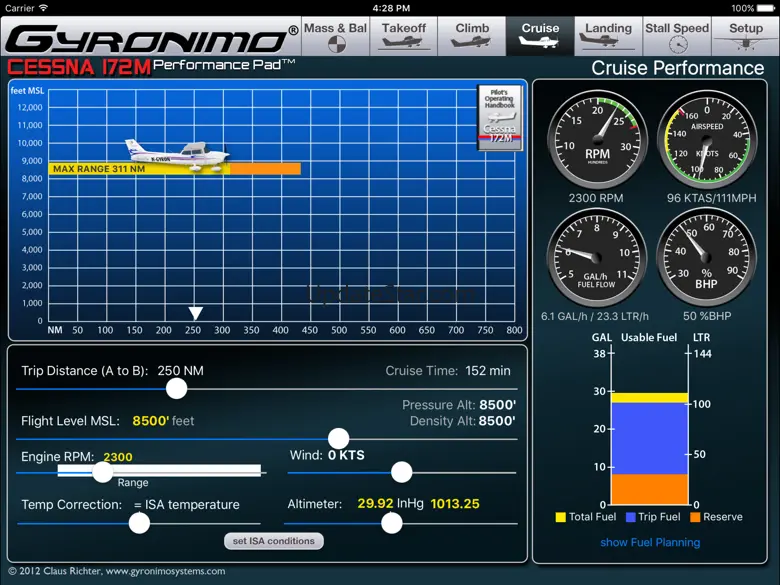780x585 pixels.
Task: Go to the Landing tab
Action: (x=608, y=35)
